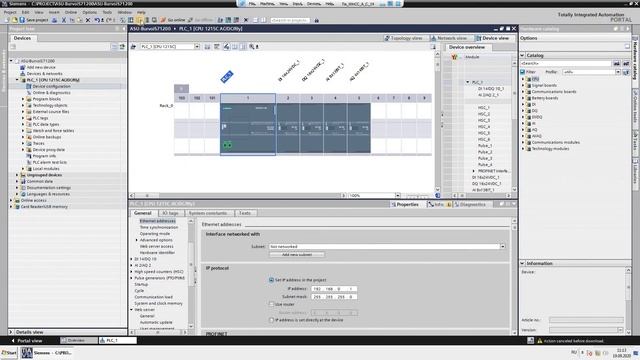Open the Edit menu
Viewport: 640px width, 360px height.
click(25, 12)
